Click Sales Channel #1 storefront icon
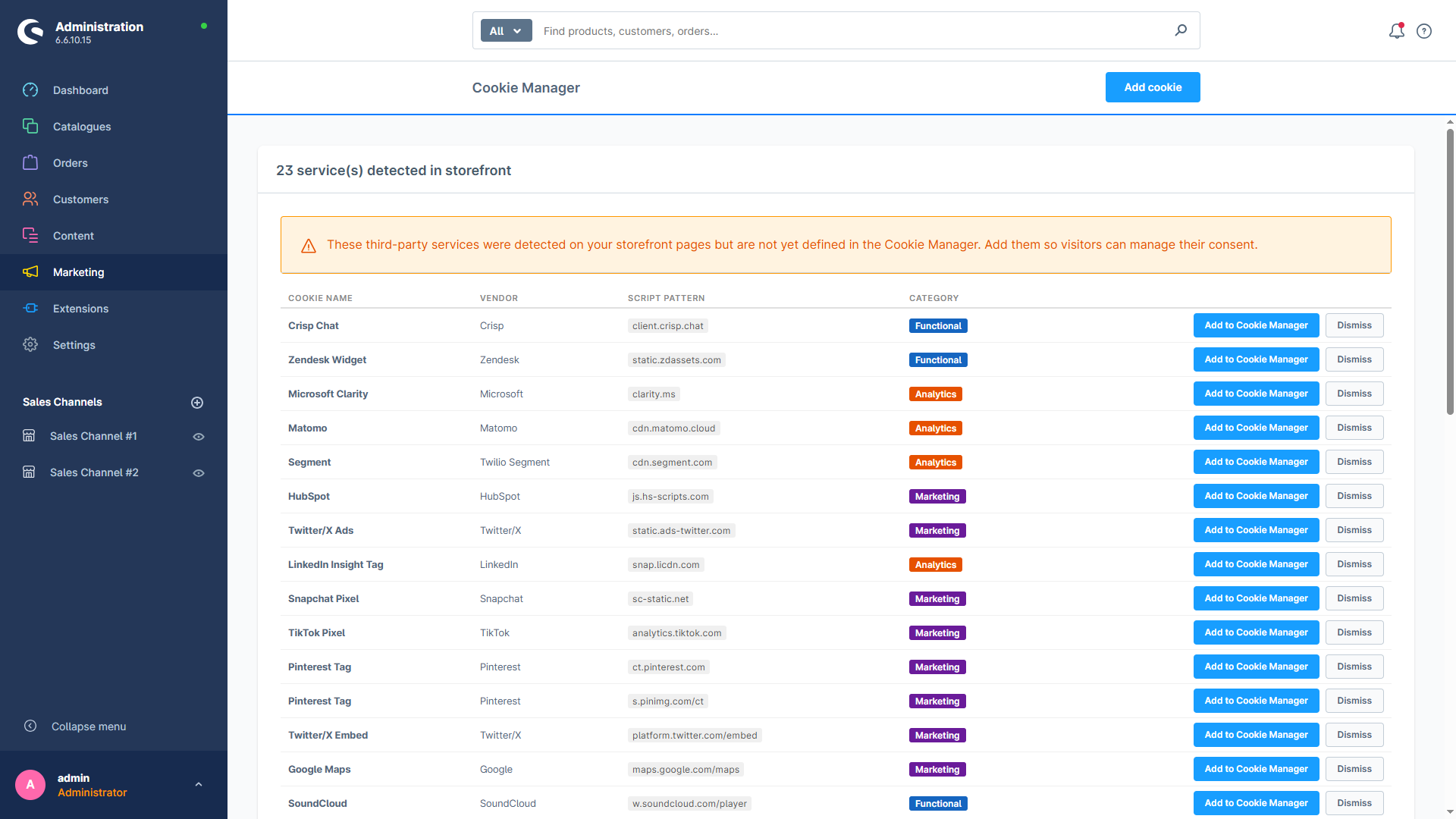The image size is (1456, 819). [x=29, y=436]
